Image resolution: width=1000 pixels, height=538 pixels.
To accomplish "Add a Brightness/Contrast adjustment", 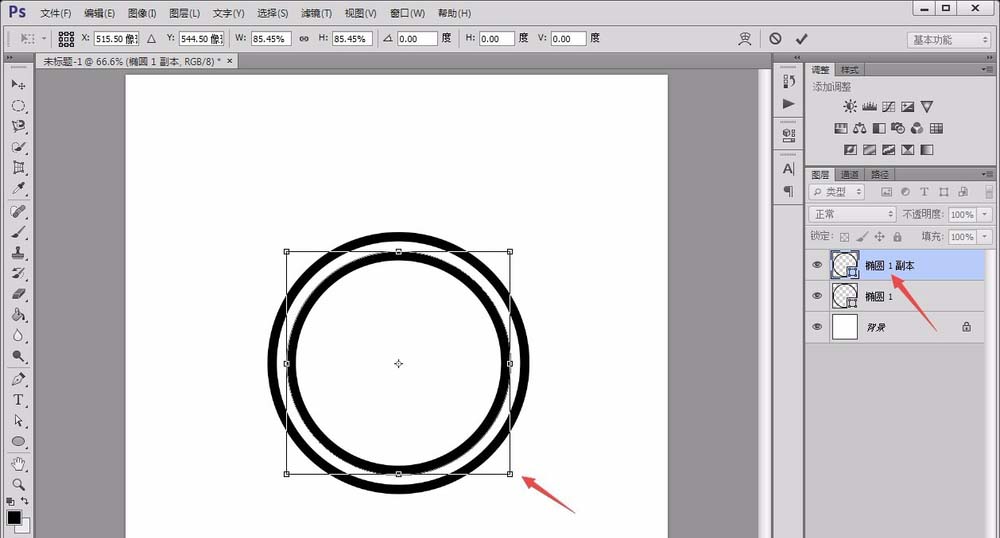I will click(849, 106).
